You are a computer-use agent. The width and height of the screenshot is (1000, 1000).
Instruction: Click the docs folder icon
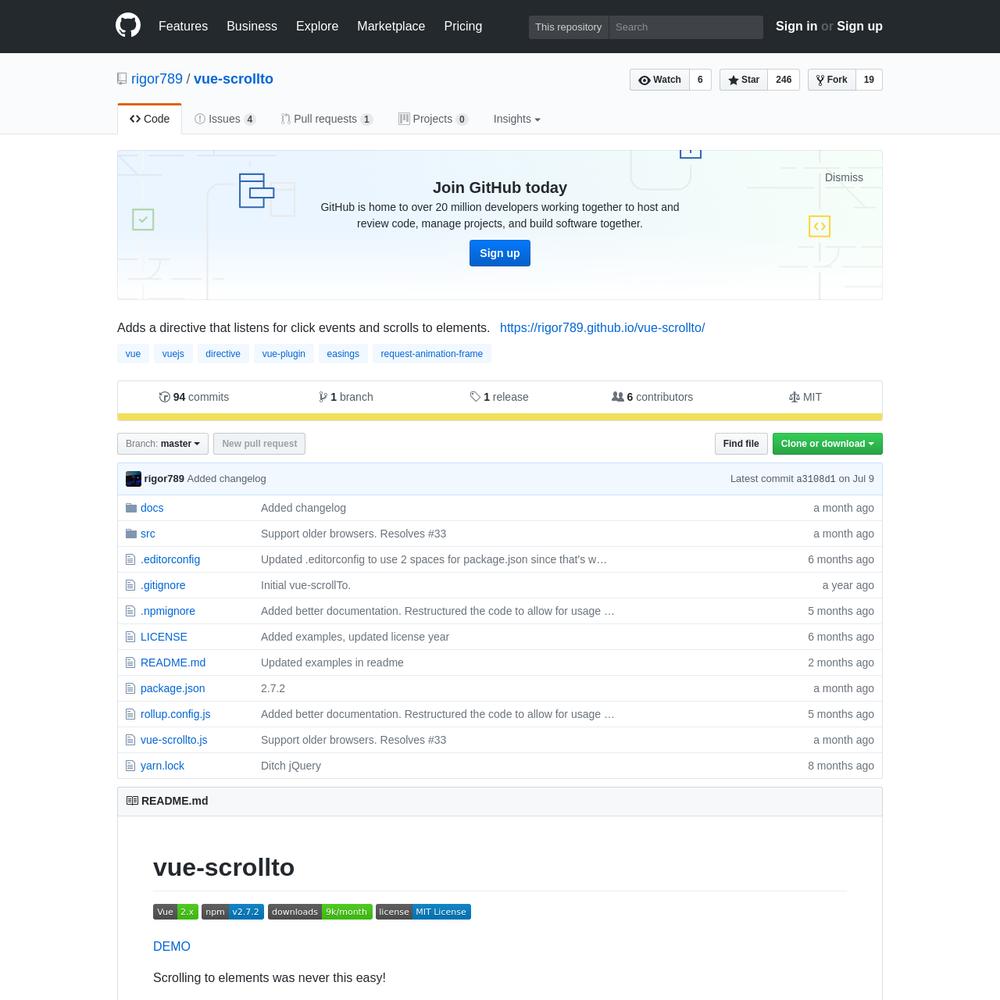point(131,508)
